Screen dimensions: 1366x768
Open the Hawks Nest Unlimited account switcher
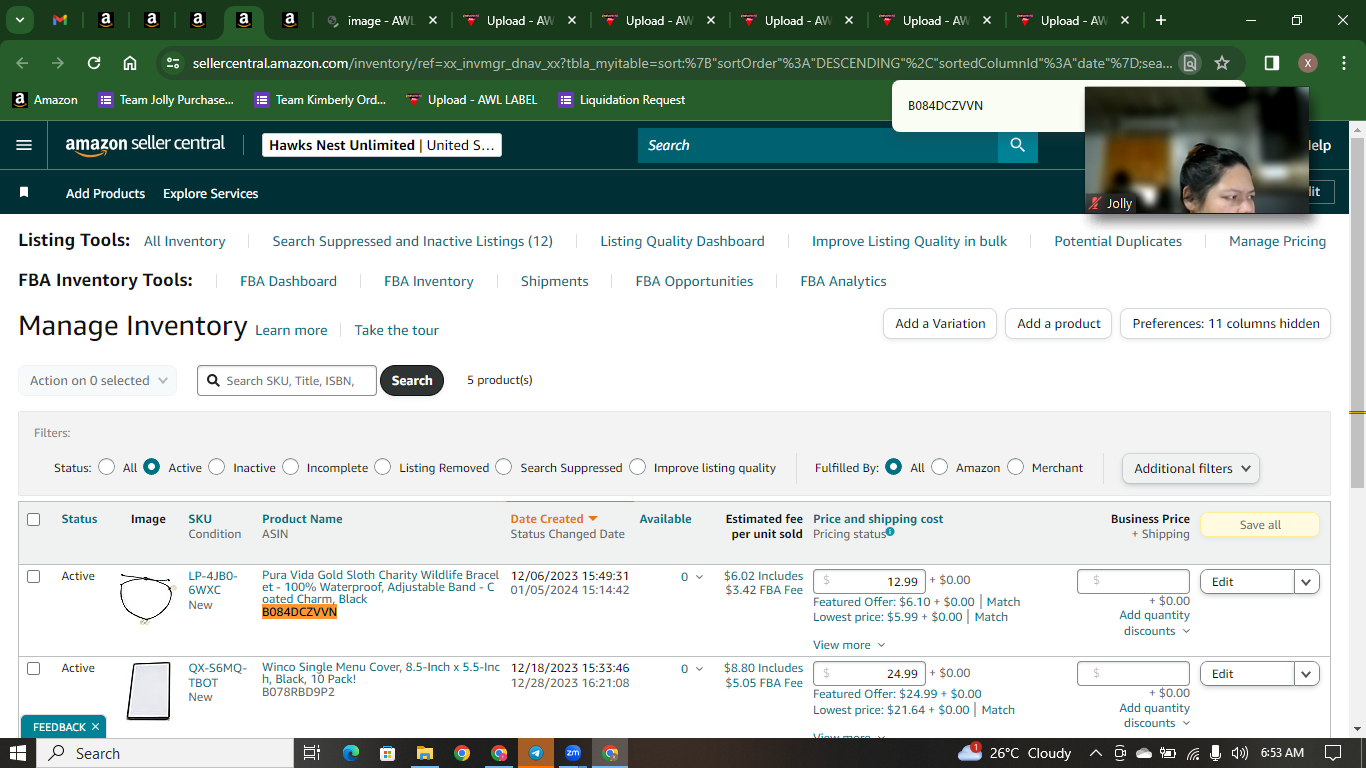pyautogui.click(x=381, y=145)
